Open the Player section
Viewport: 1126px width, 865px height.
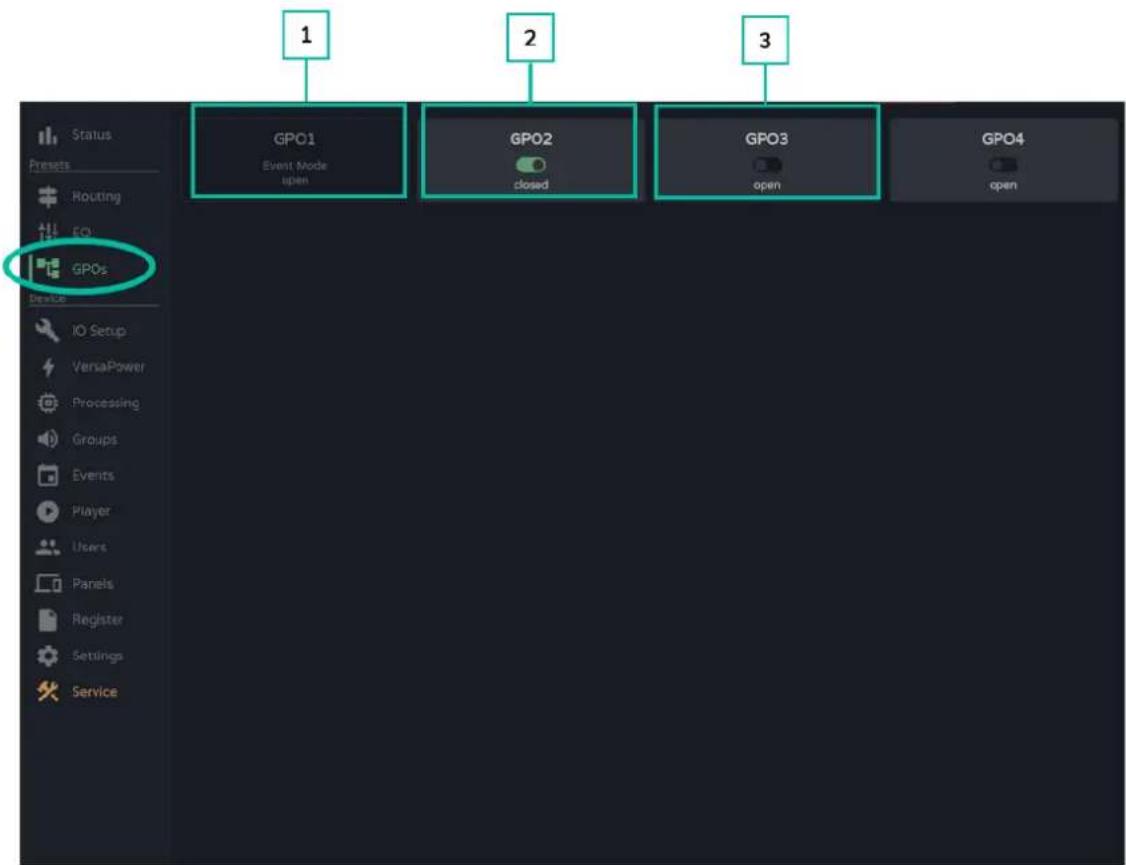[x=91, y=511]
